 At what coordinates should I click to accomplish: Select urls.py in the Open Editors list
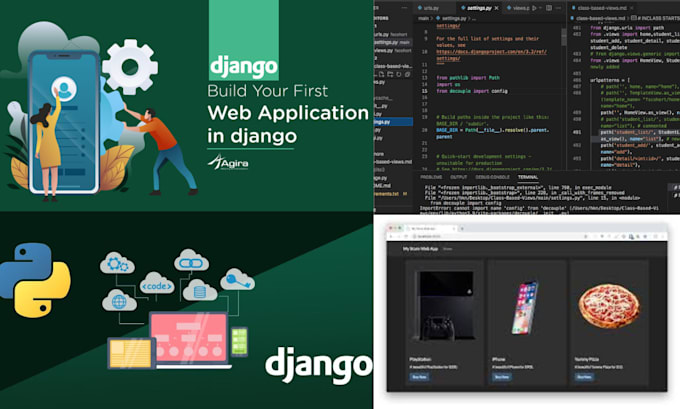pos(392,34)
